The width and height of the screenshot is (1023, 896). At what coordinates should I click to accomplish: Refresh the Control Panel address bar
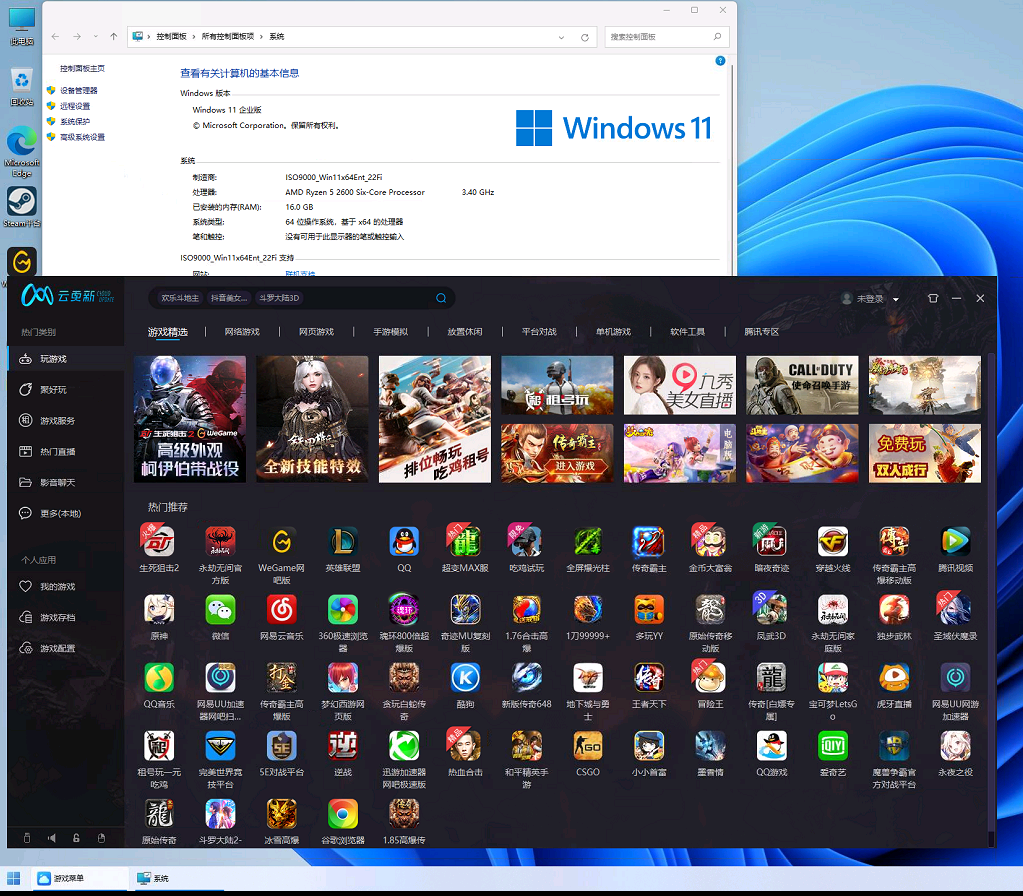point(585,37)
